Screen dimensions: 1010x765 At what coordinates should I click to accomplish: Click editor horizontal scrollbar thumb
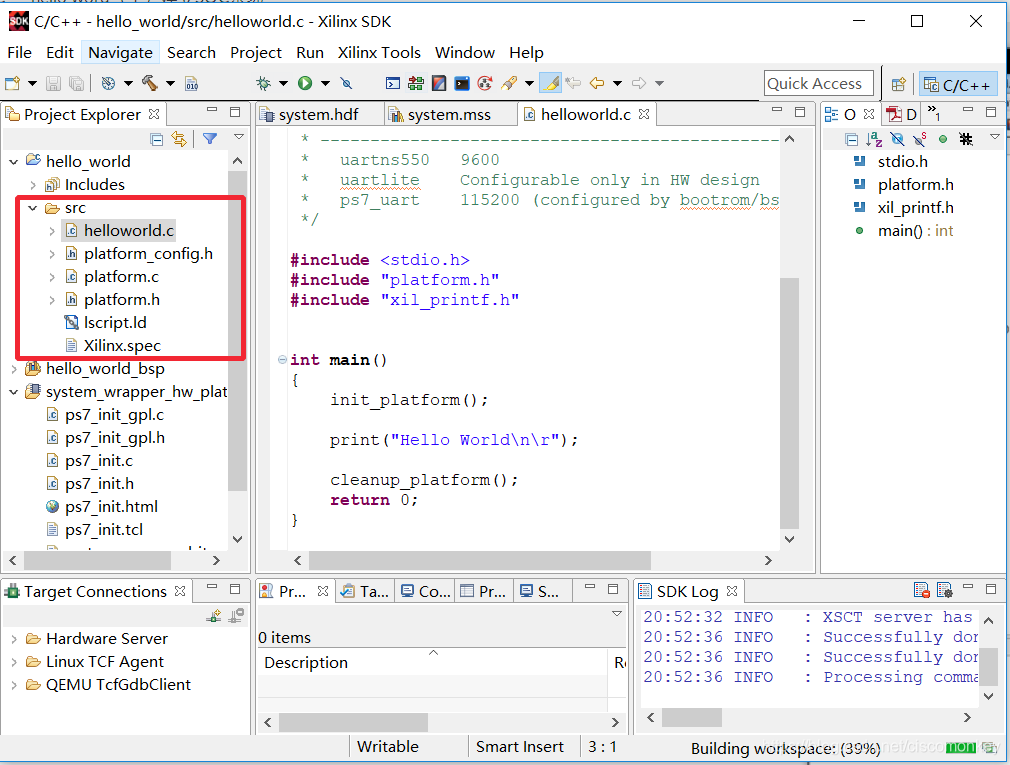click(479, 560)
